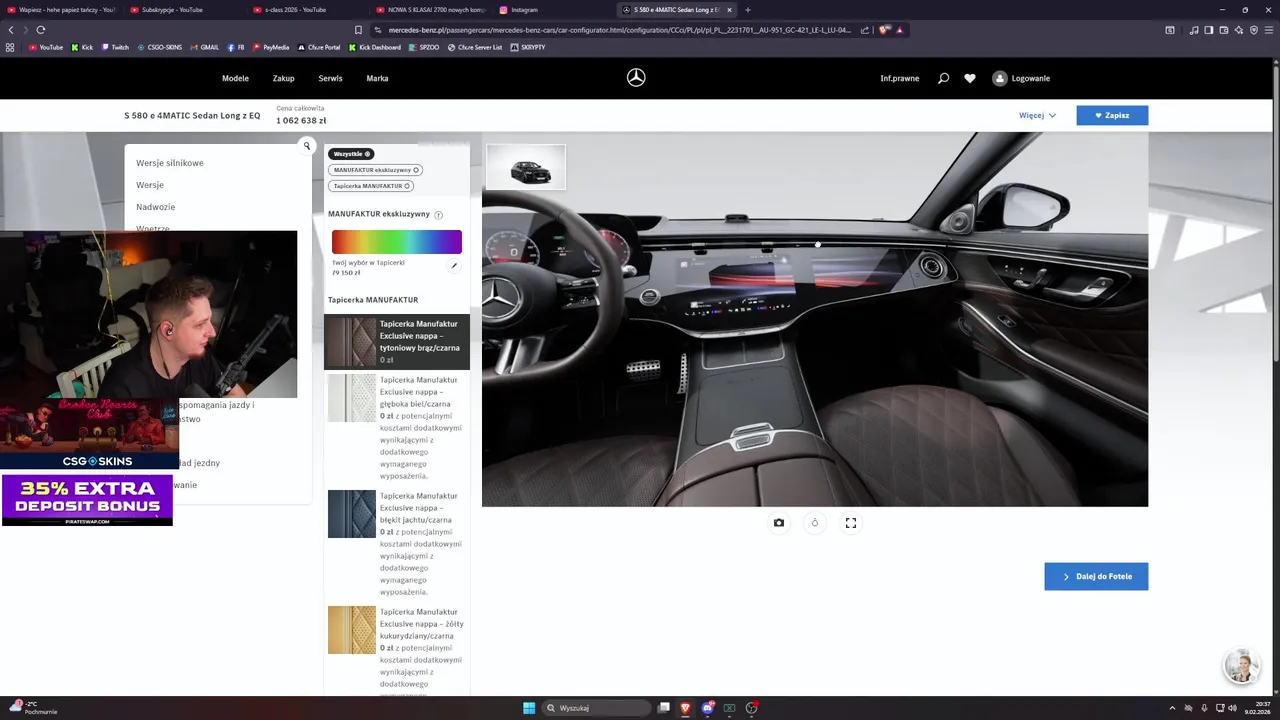Screen dimensions: 1280x720
Task: Open the search magnifier in site header
Action: coord(943,78)
